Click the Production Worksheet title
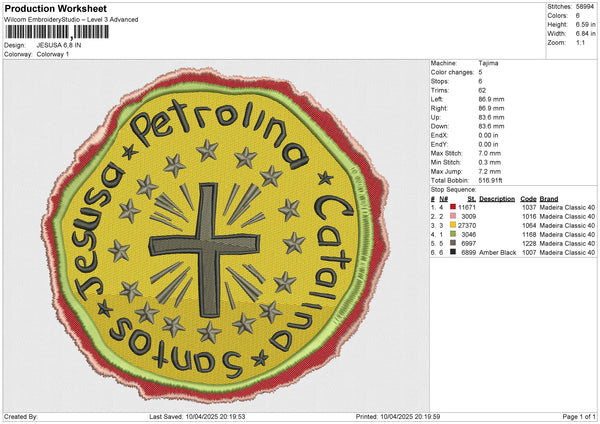This screenshot has width=600, height=424. pyautogui.click(x=55, y=9)
